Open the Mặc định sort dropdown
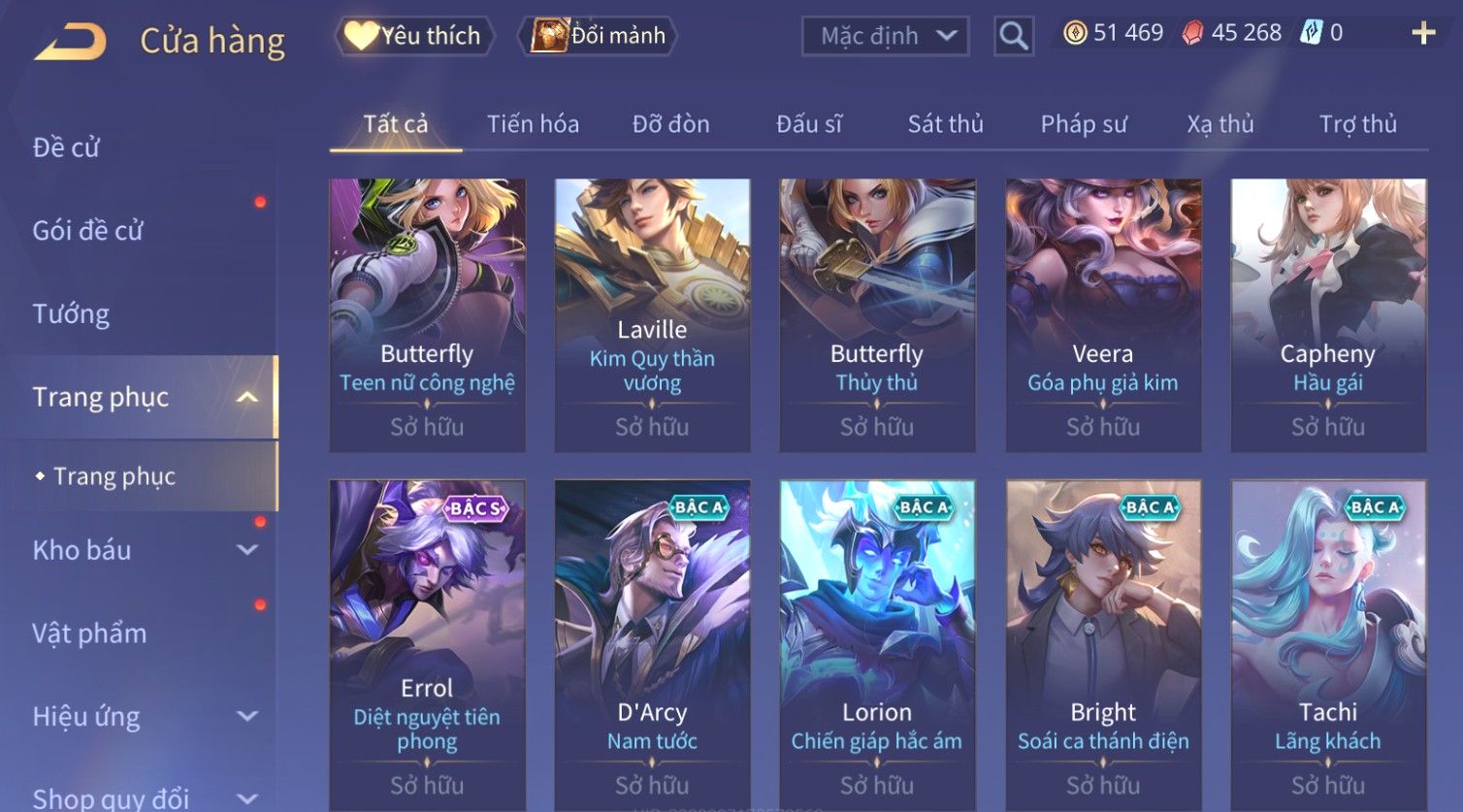Viewport: 1463px width, 812px height. click(885, 36)
